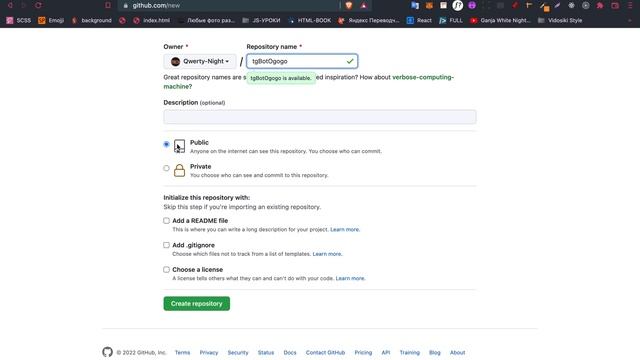Open the HTML-BOOK bookmark

[309, 20]
